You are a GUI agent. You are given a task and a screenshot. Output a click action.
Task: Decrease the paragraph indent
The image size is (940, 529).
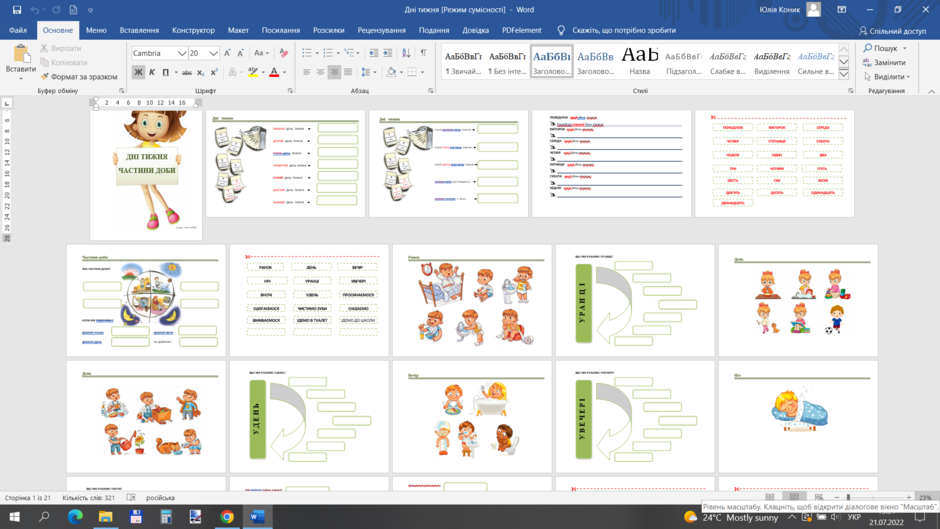click(373, 53)
